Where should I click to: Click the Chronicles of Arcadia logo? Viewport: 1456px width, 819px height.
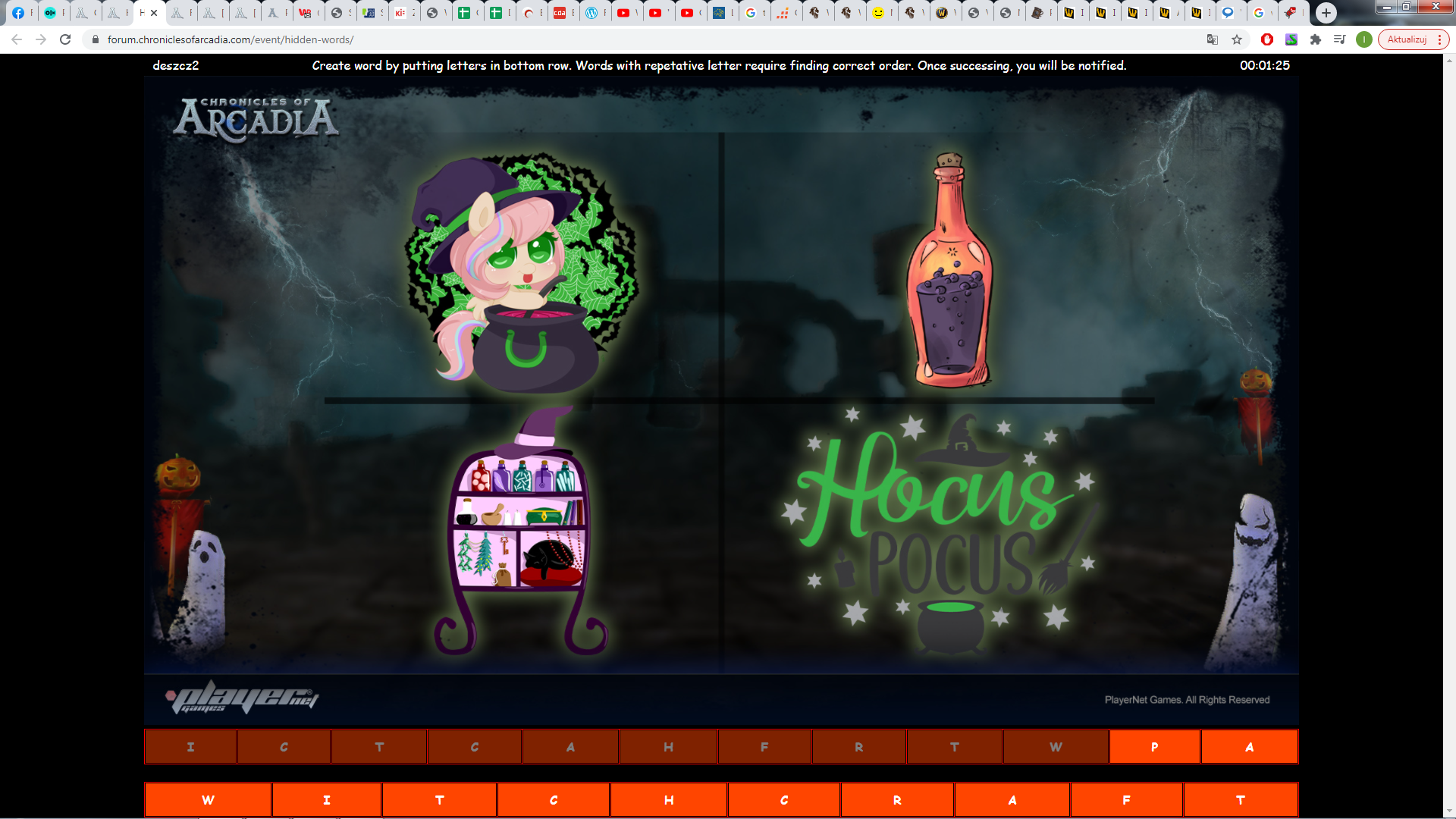pyautogui.click(x=256, y=119)
